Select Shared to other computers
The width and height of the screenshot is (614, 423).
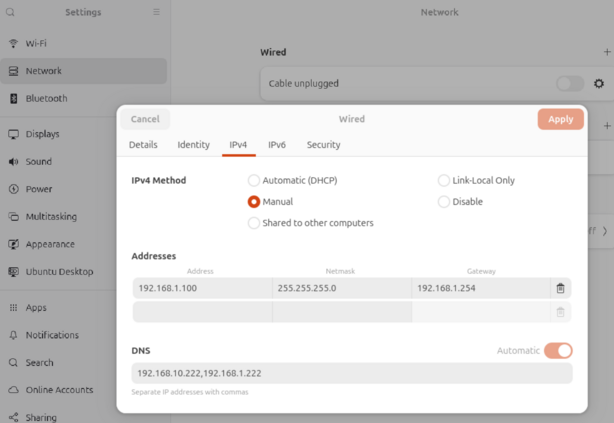[254, 223]
